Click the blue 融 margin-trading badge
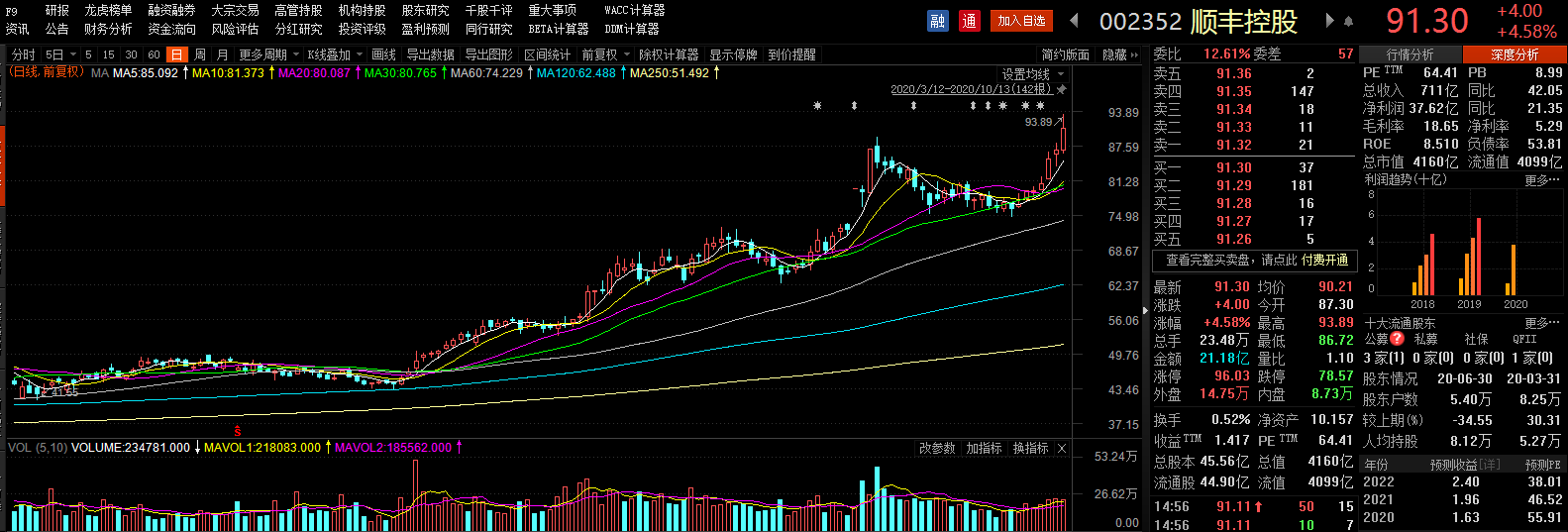 (x=938, y=20)
